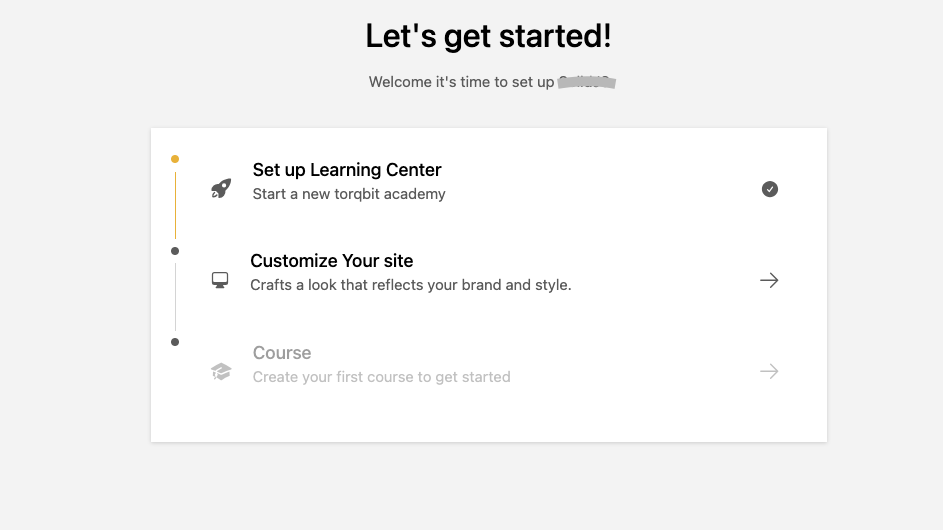Click the orange progress line between steps
The width and height of the screenshot is (943, 530).
point(175,205)
